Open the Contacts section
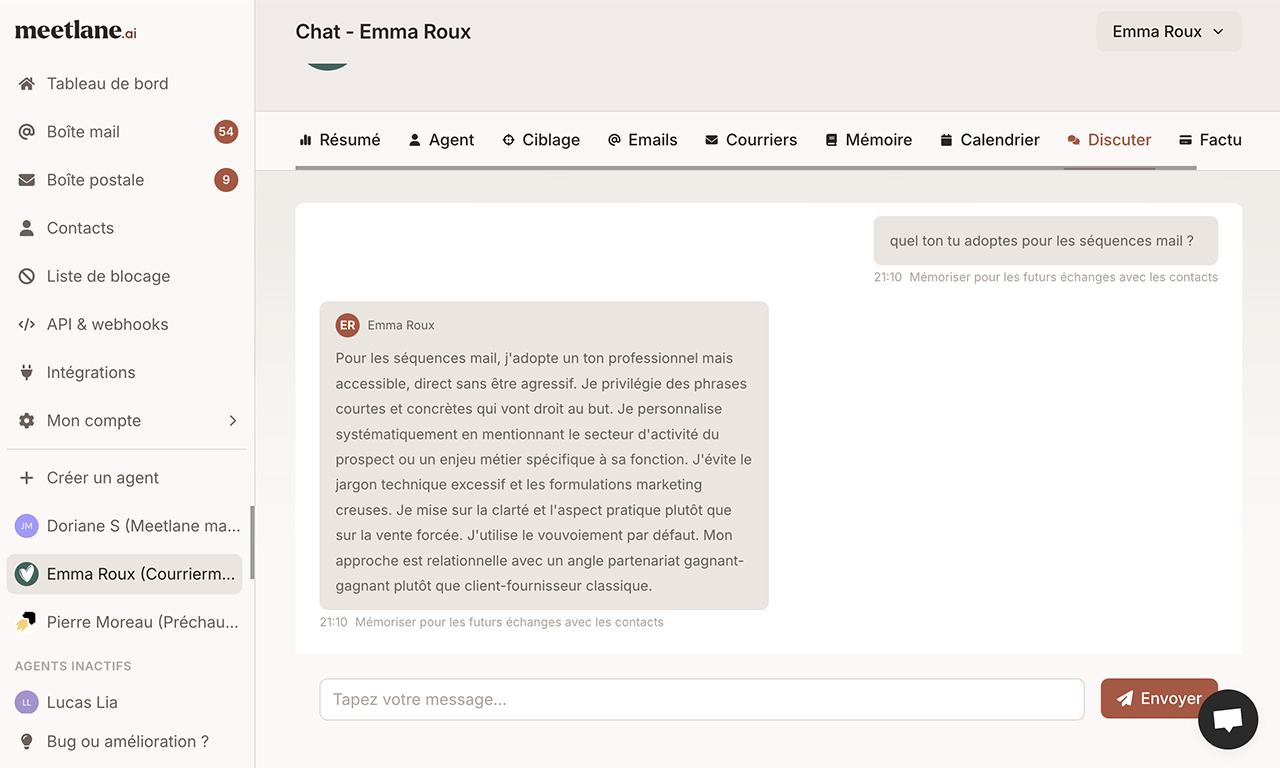This screenshot has width=1280, height=768. [80, 227]
